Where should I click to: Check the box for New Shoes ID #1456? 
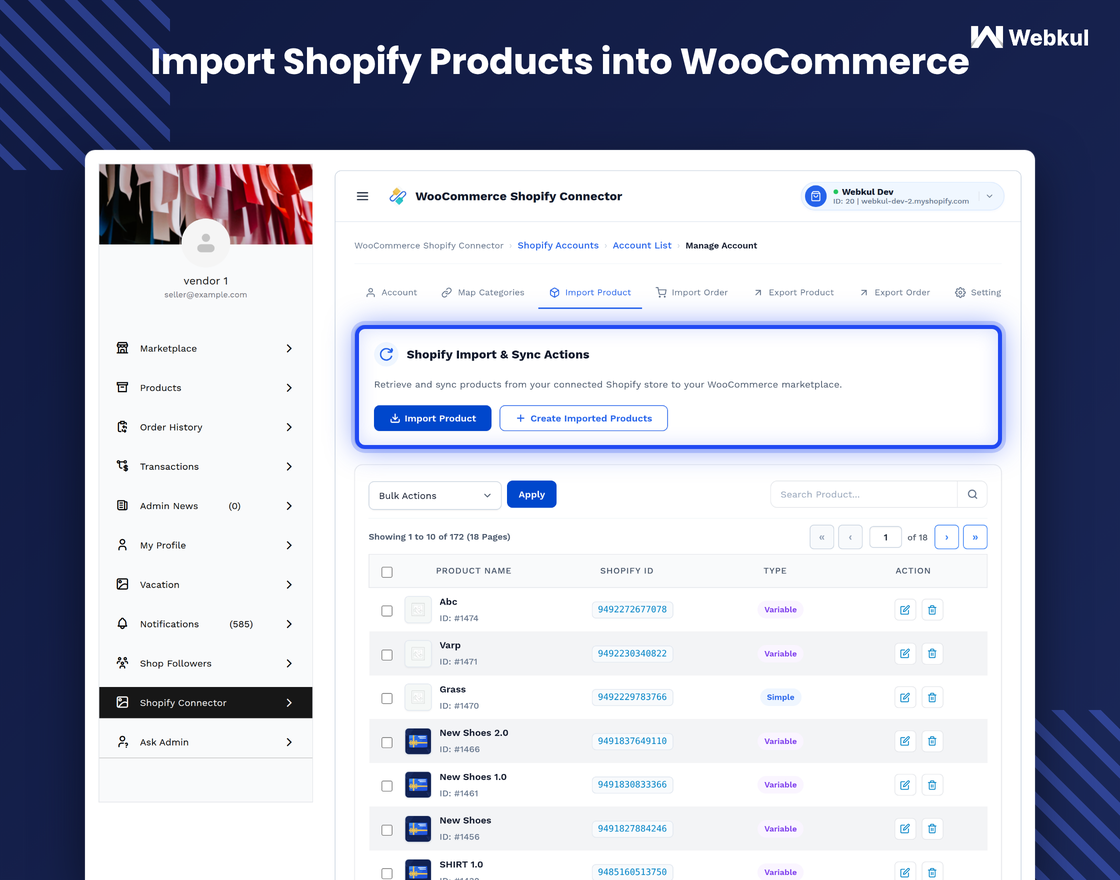click(x=387, y=830)
